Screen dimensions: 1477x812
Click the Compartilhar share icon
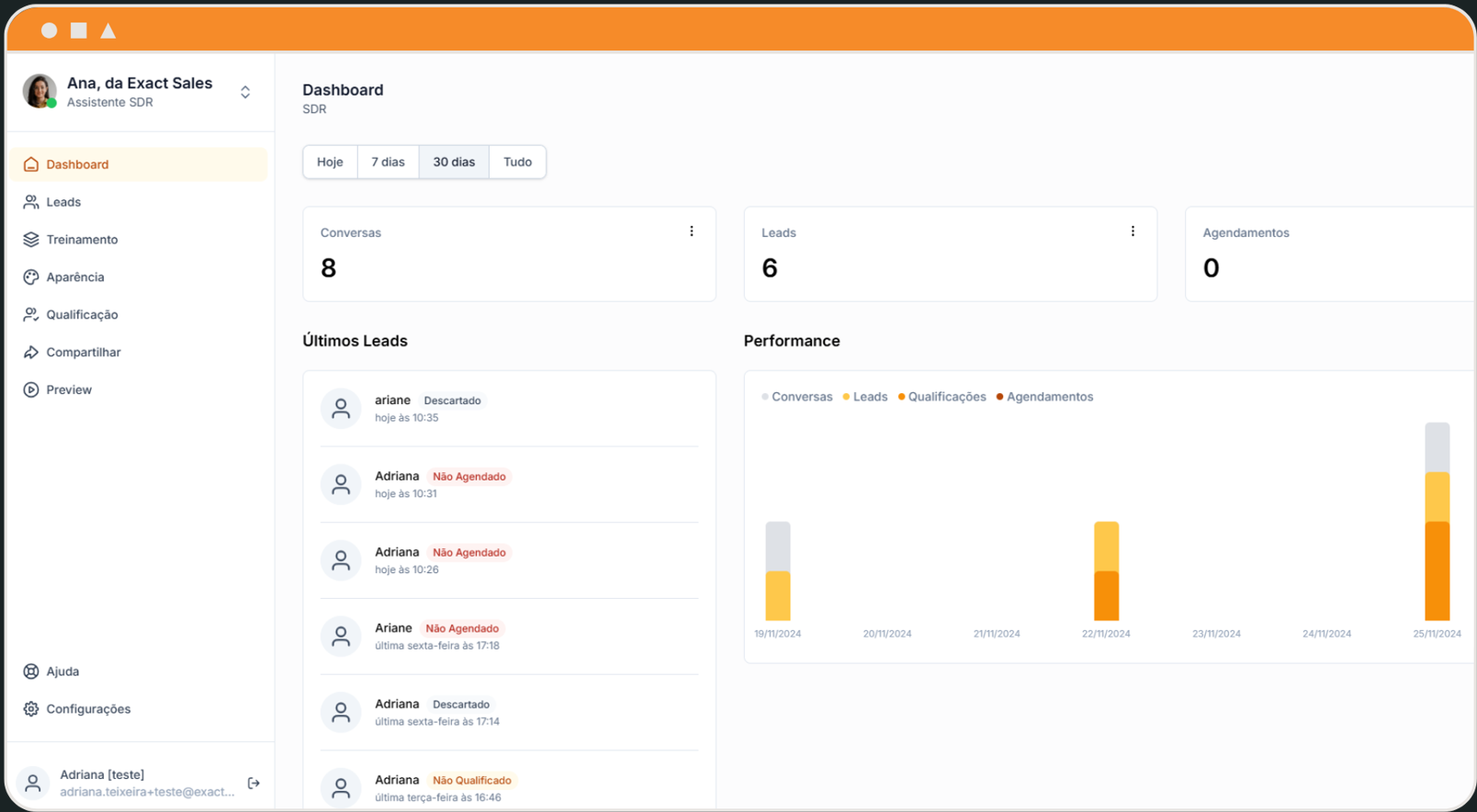[x=31, y=353]
